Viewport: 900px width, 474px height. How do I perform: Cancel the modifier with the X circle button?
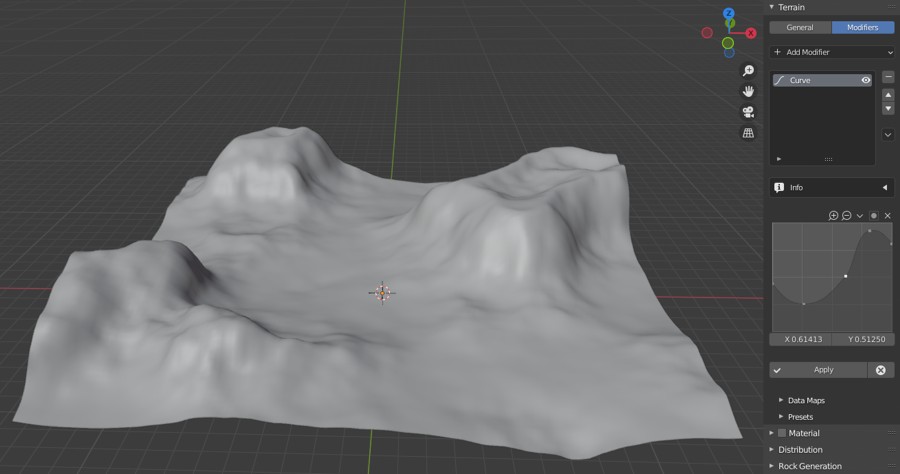[880, 370]
